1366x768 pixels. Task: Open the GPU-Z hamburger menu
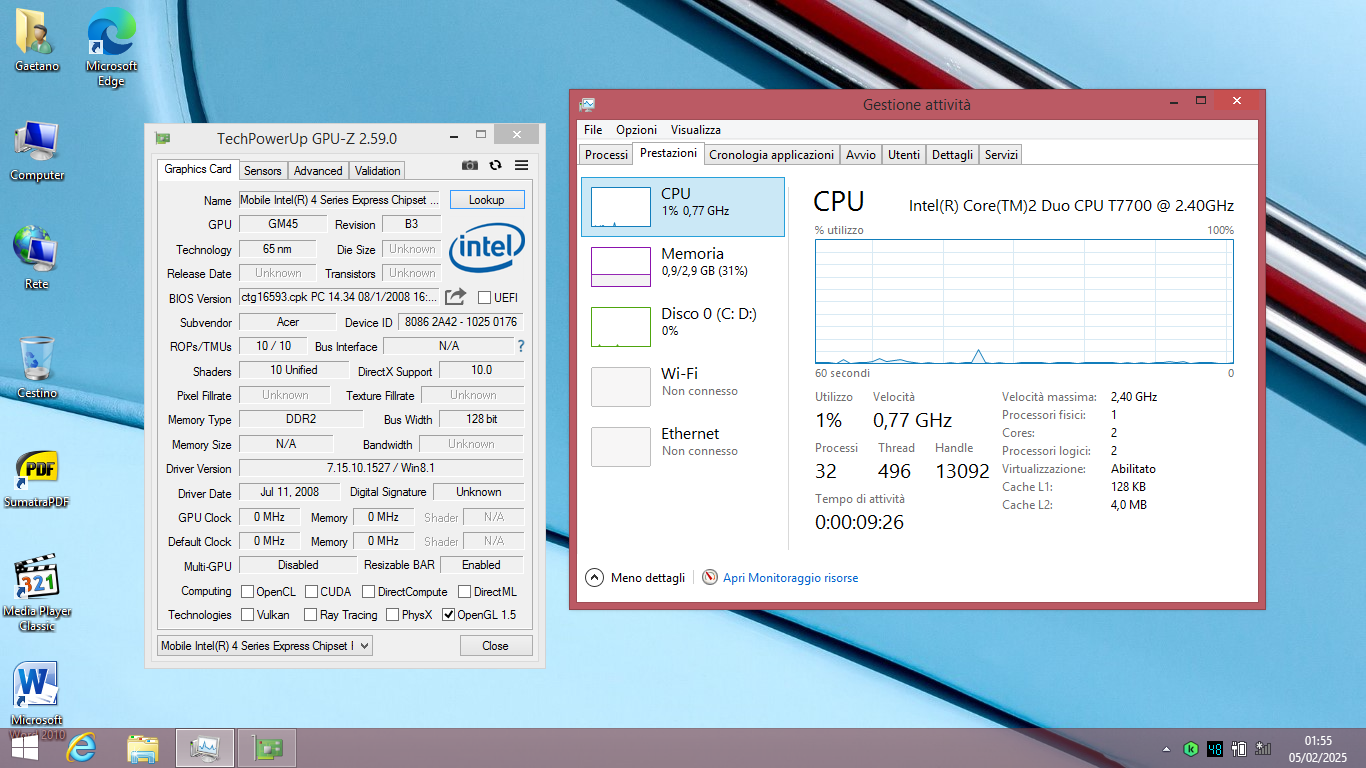[521, 166]
